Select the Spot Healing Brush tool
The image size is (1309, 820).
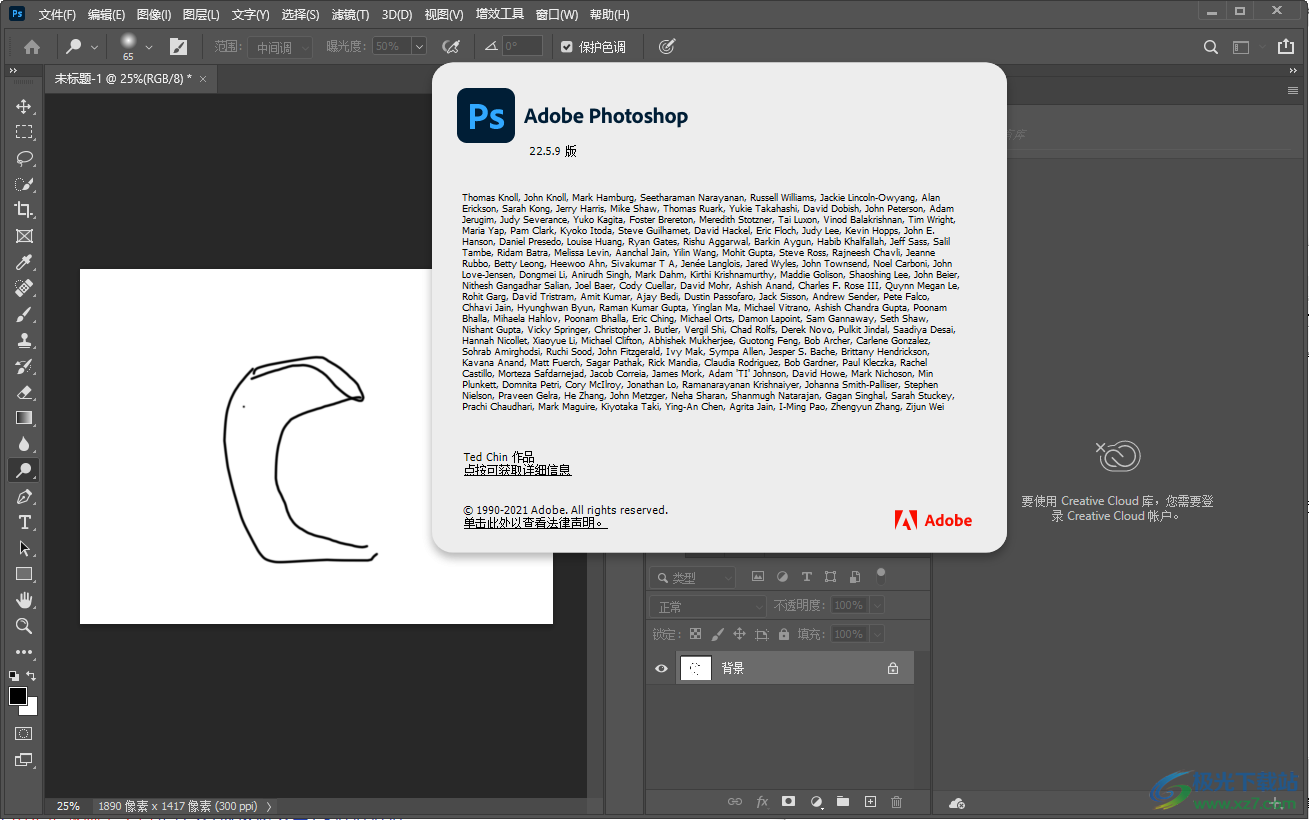tap(24, 288)
